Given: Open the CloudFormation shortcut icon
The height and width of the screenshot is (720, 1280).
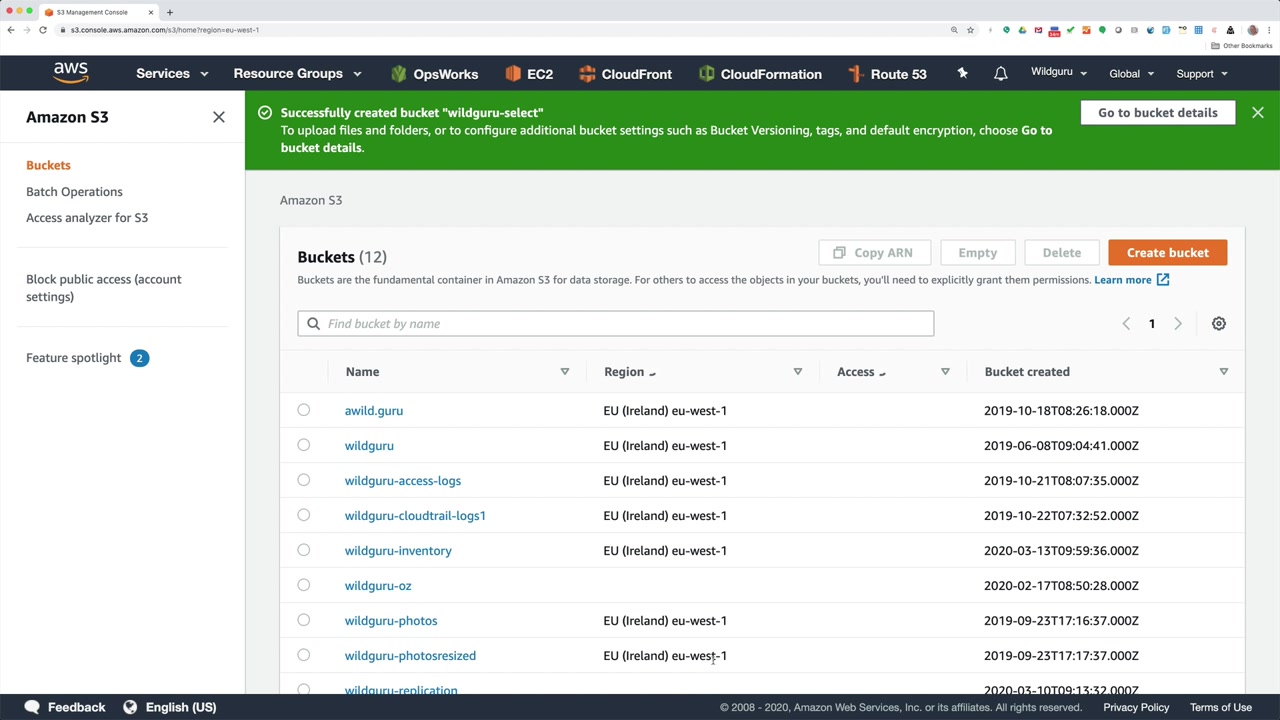Looking at the screenshot, I should coord(706,74).
